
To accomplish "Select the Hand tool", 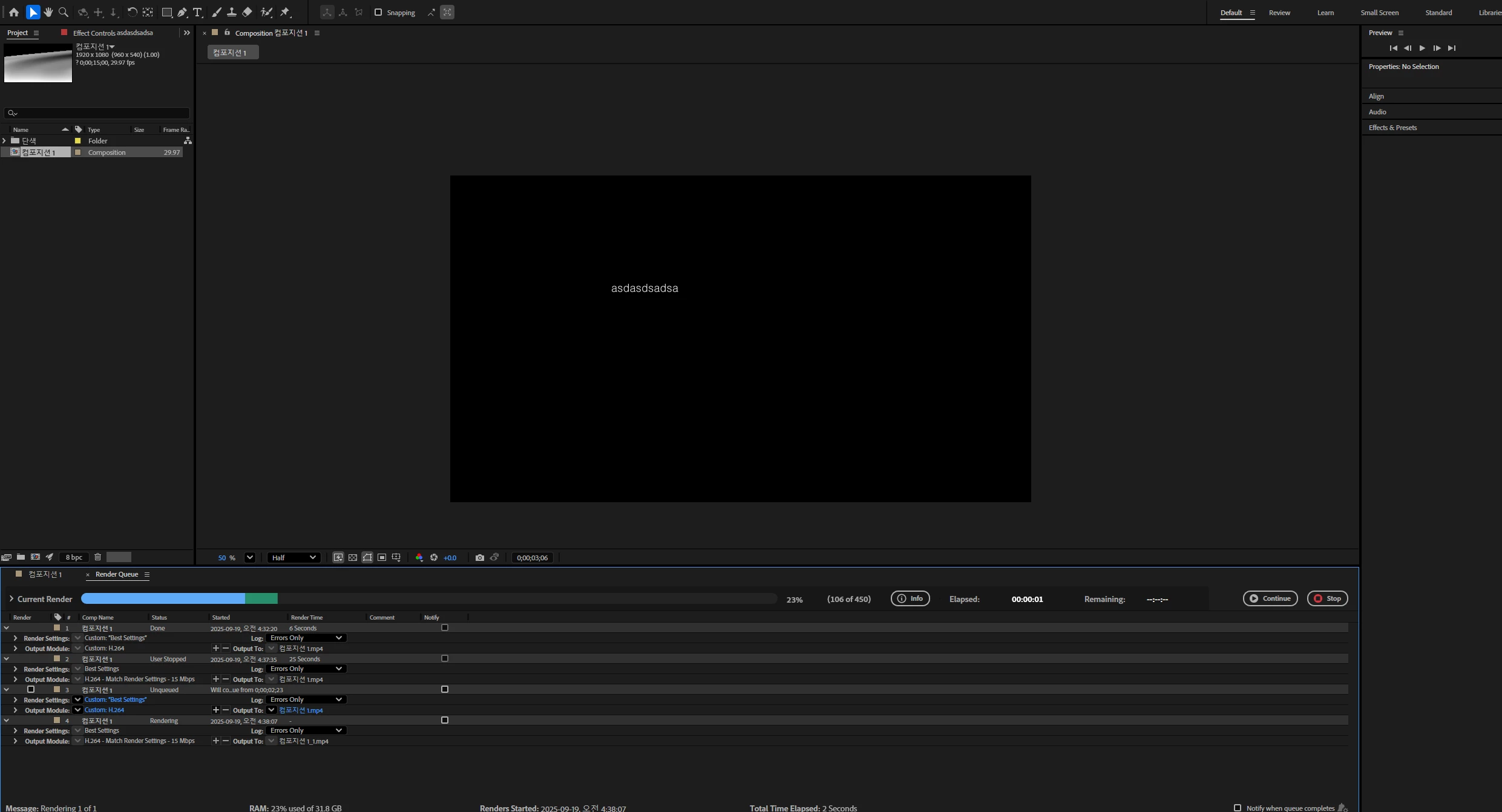I will point(48,12).
